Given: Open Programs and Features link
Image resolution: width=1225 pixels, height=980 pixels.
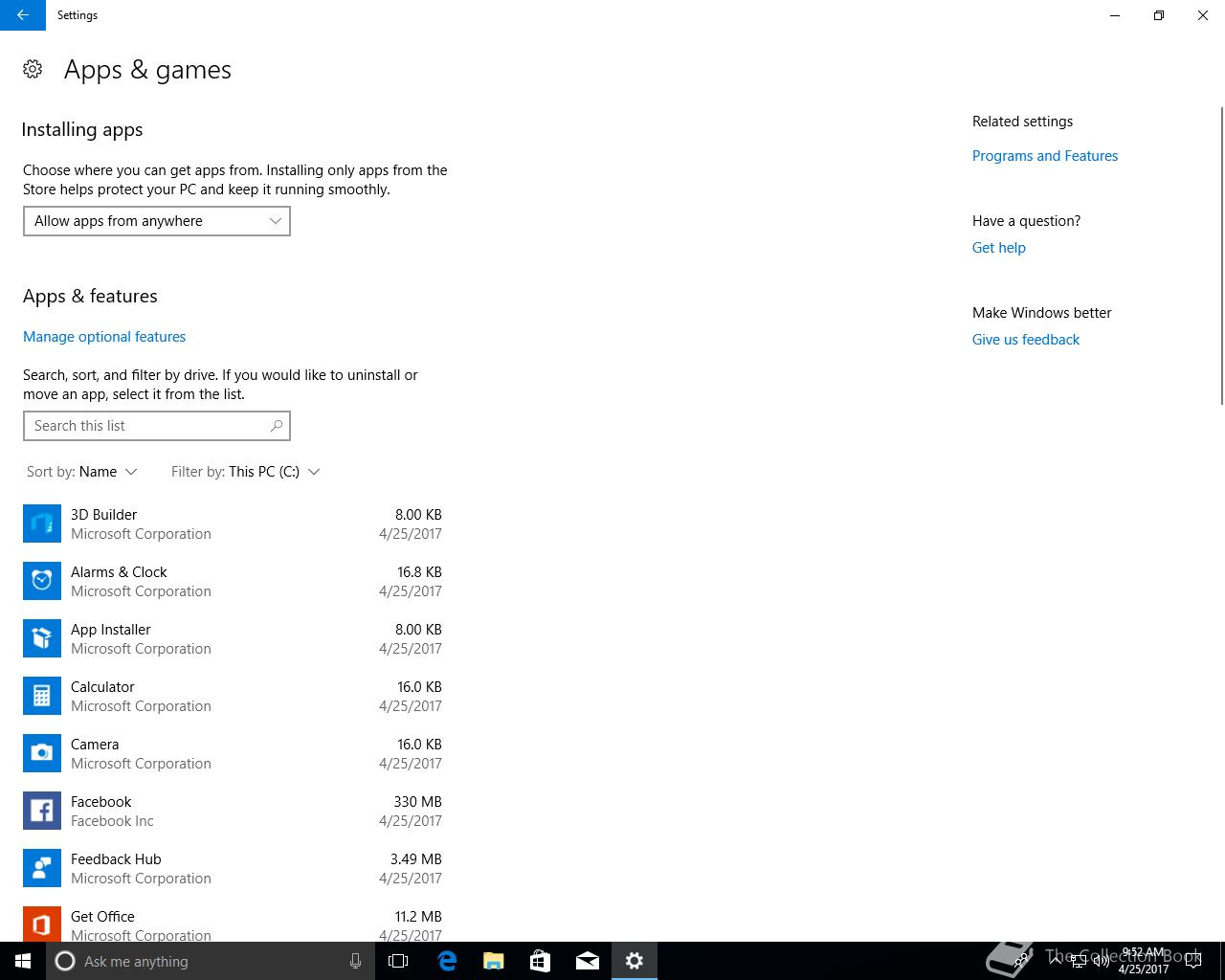Looking at the screenshot, I should 1045,156.
